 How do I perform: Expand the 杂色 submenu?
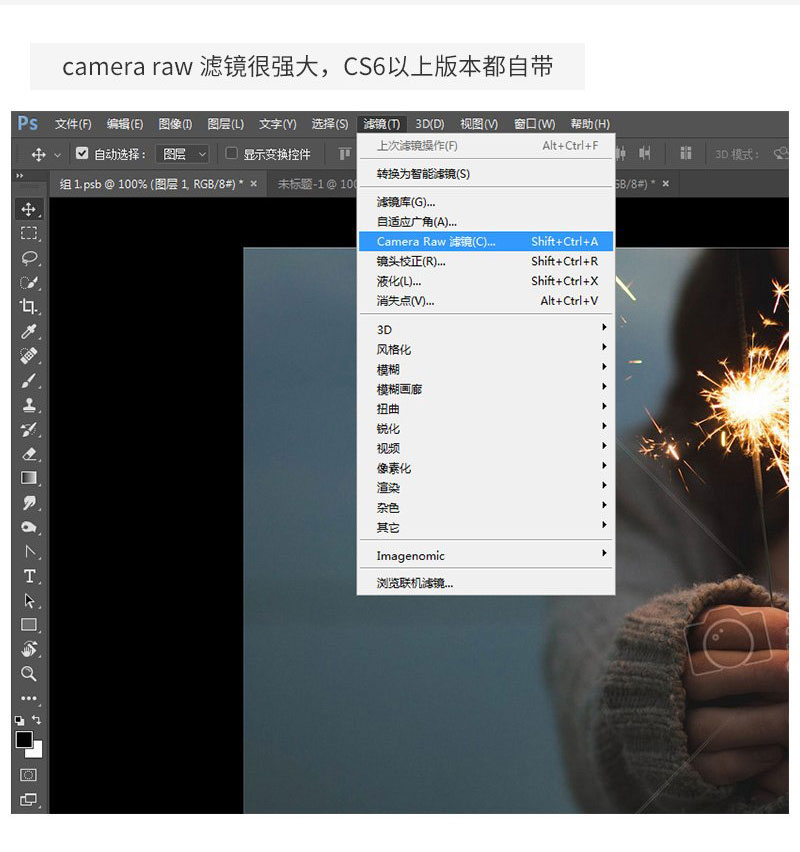(486, 508)
